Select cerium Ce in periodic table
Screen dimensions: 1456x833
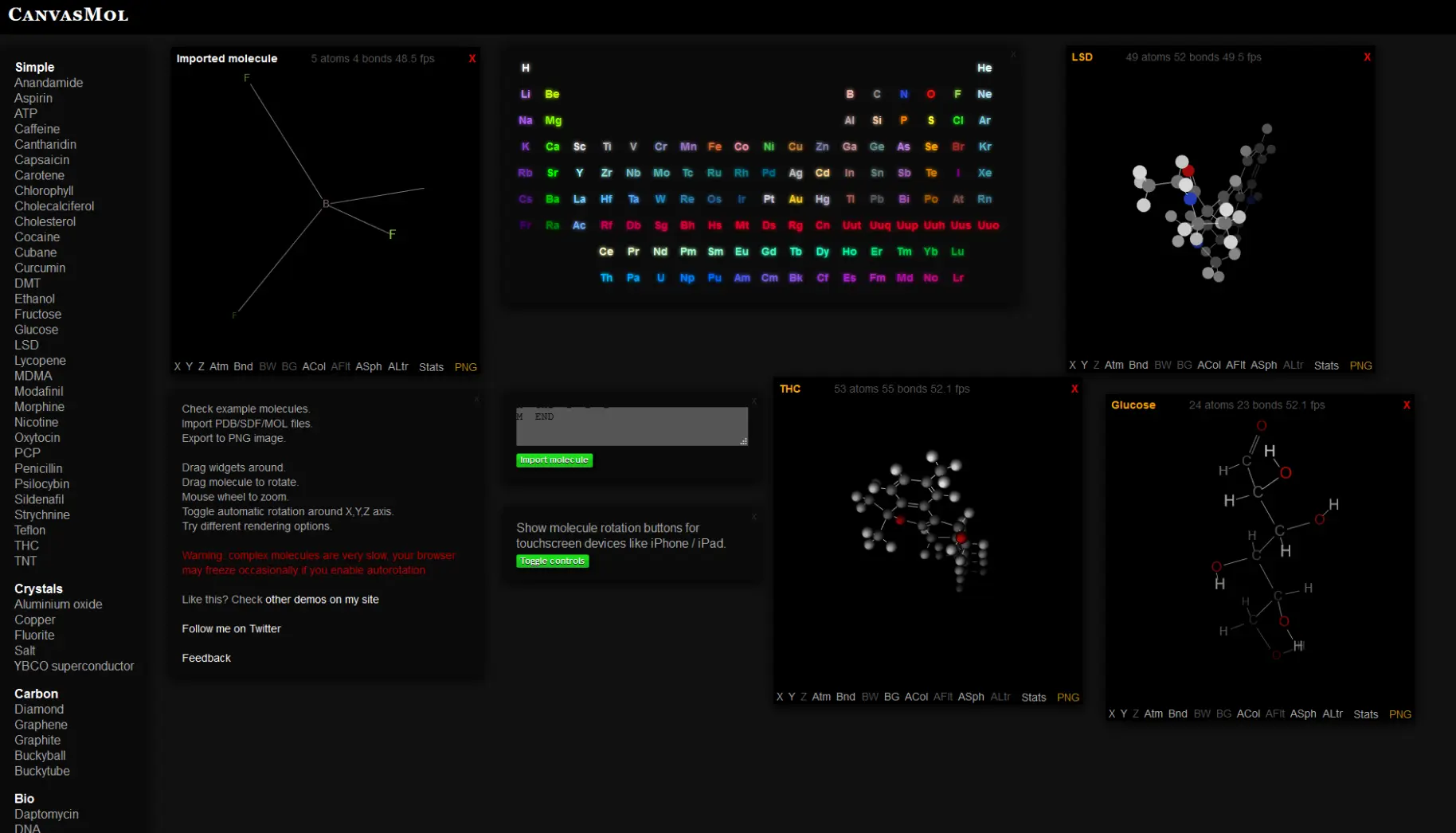[606, 252]
